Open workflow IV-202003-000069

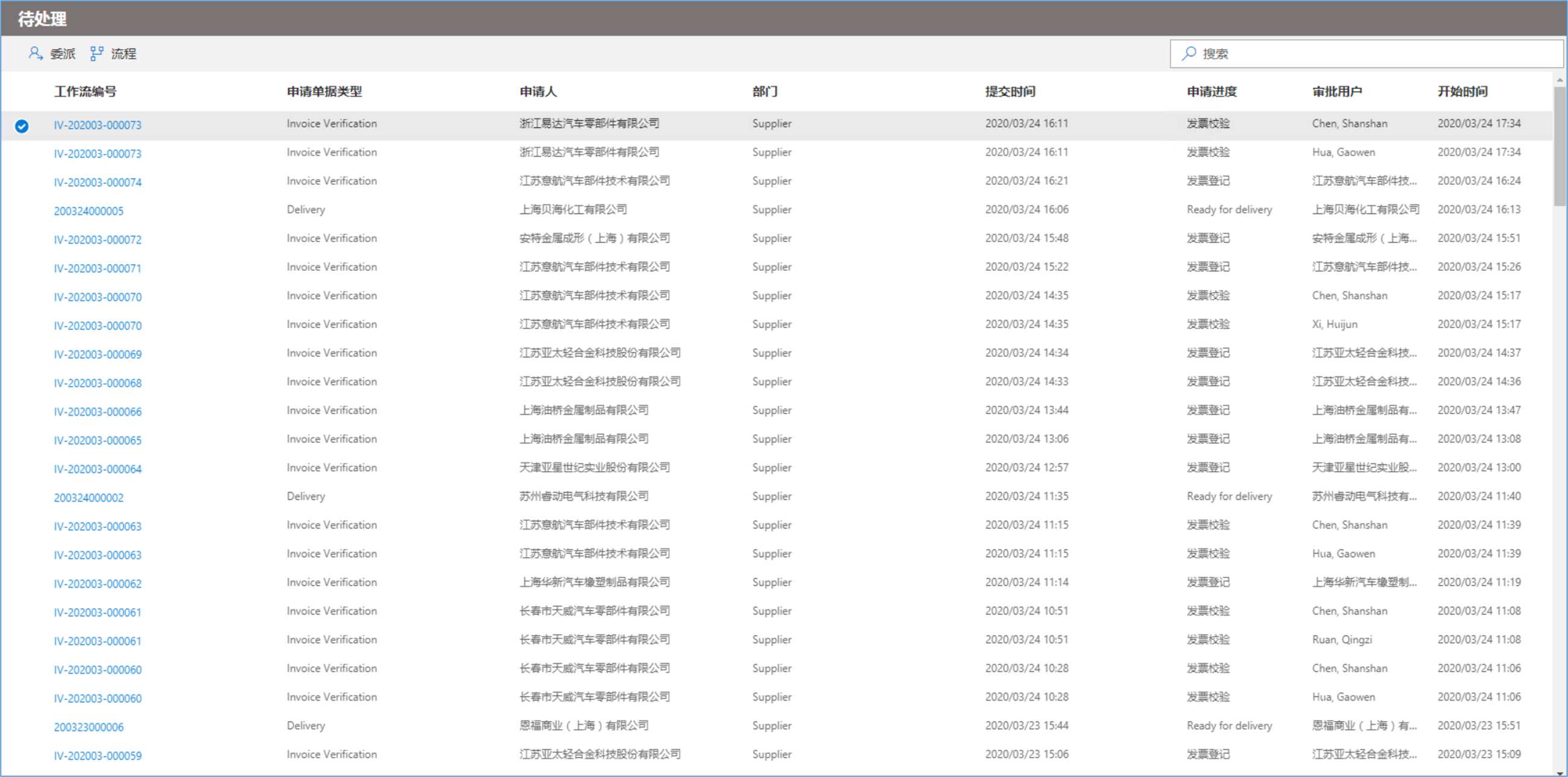pyautogui.click(x=97, y=354)
